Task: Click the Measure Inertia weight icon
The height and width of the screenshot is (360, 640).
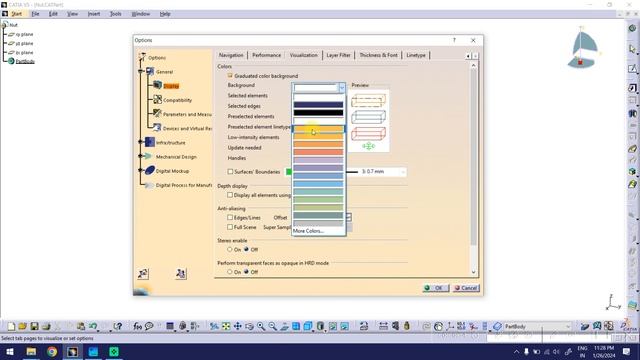Action: tap(407, 326)
